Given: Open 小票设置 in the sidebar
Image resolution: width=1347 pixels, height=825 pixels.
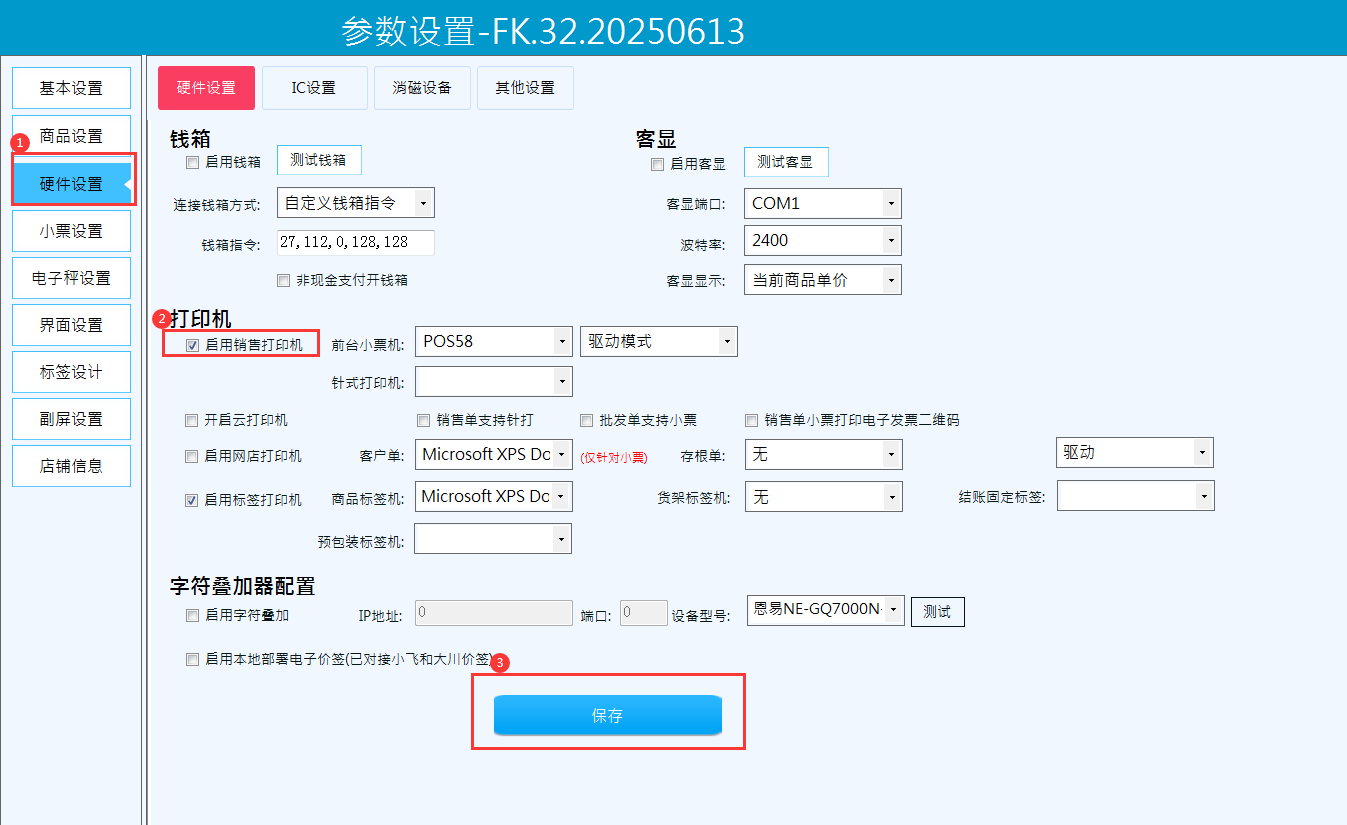Looking at the screenshot, I should click(71, 231).
